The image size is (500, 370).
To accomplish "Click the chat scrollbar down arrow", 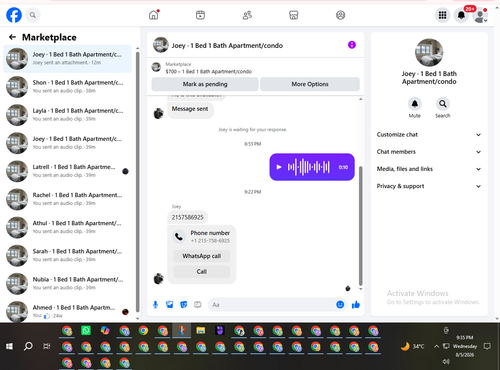I will [x=360, y=289].
